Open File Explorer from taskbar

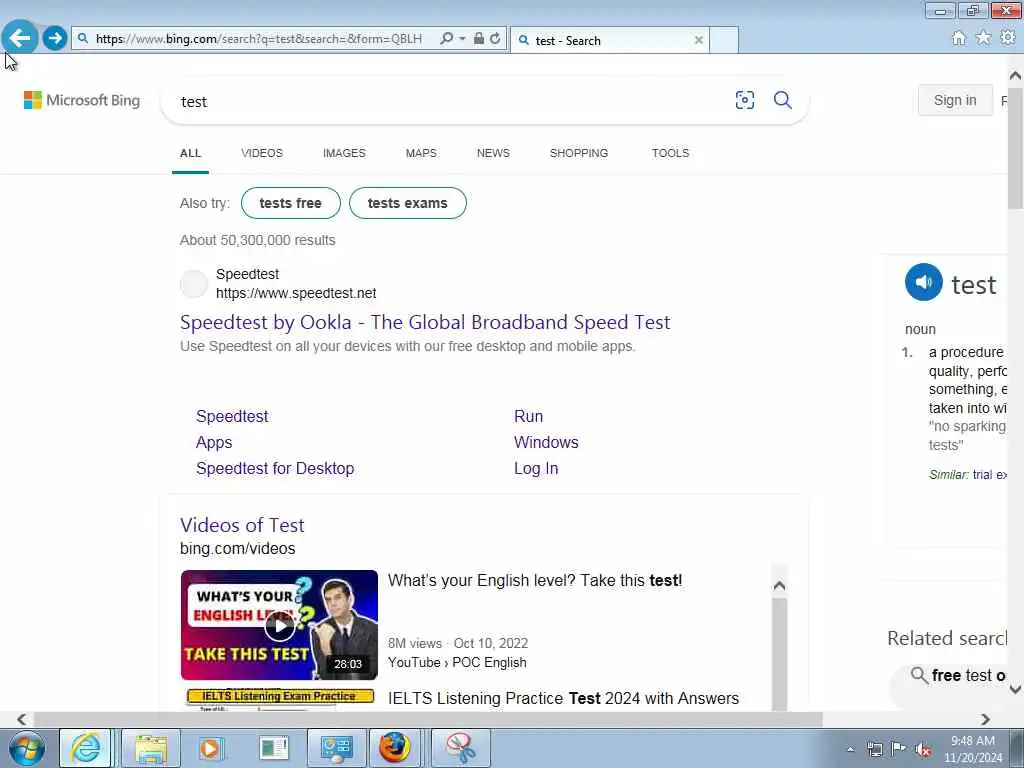(x=150, y=748)
